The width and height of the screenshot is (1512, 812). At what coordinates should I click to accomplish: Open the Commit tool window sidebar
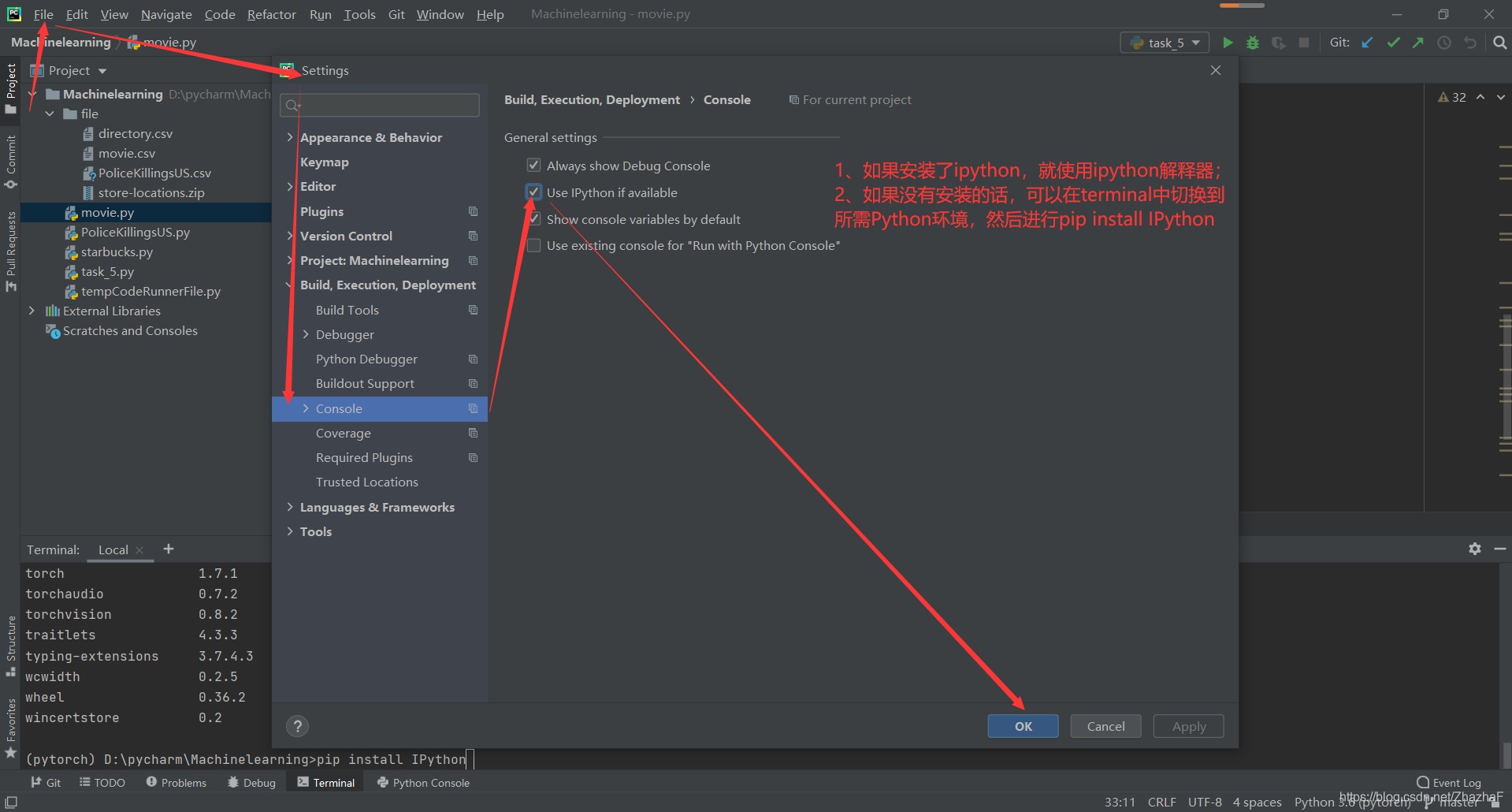pos(11,162)
